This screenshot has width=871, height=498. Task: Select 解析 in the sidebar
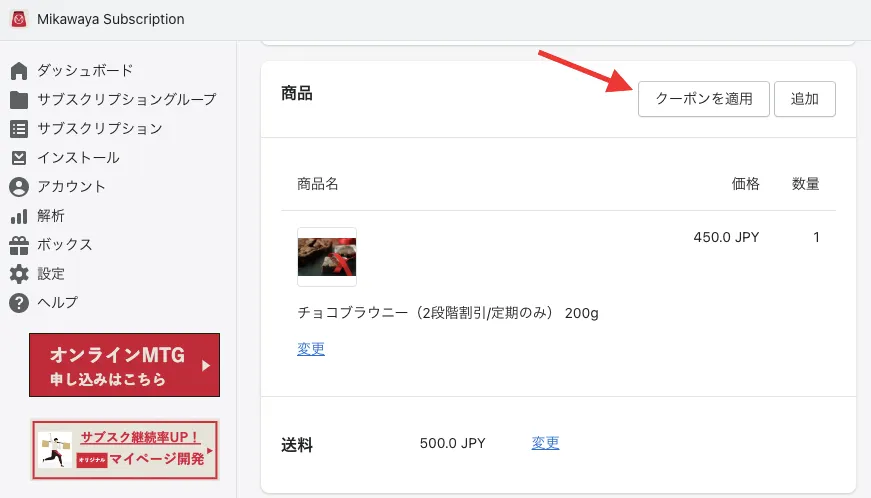pyautogui.click(x=51, y=216)
